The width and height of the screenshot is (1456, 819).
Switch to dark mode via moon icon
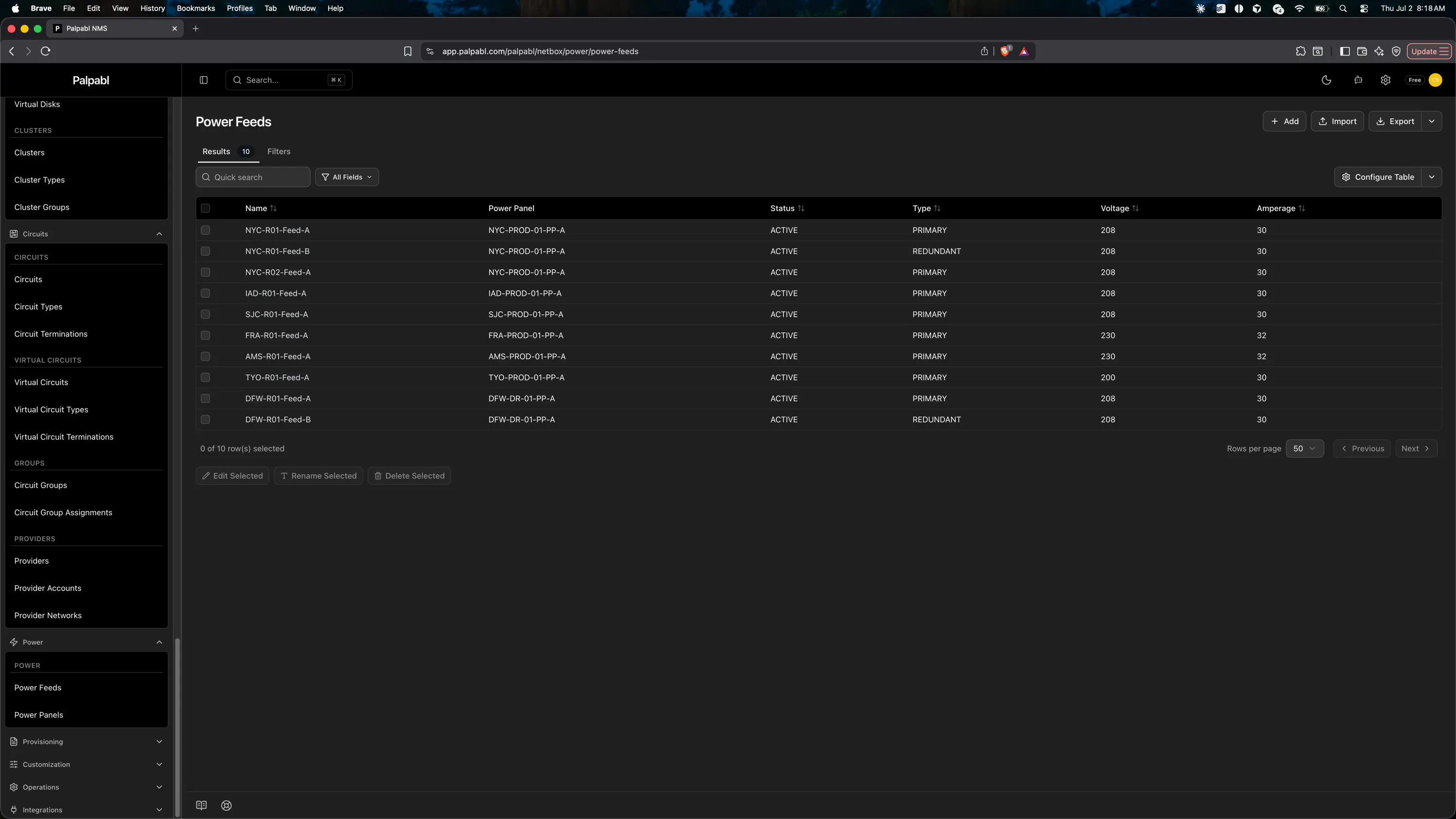(x=1326, y=80)
